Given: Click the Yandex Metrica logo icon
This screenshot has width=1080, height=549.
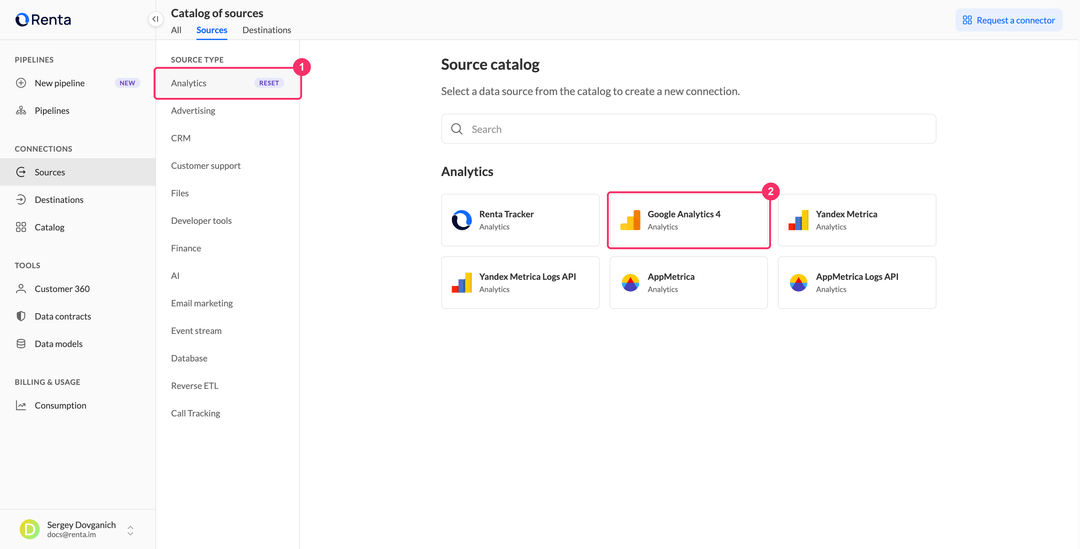Looking at the screenshot, I should click(798, 220).
